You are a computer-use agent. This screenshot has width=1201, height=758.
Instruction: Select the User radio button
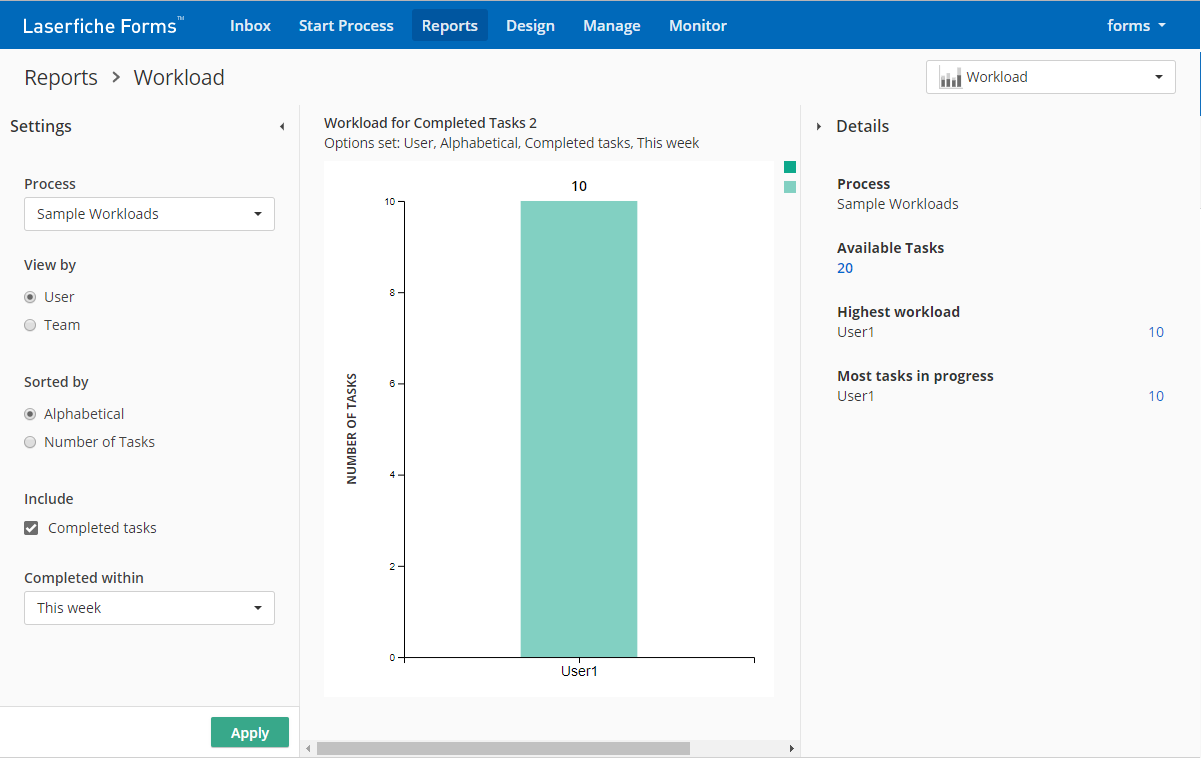31,297
